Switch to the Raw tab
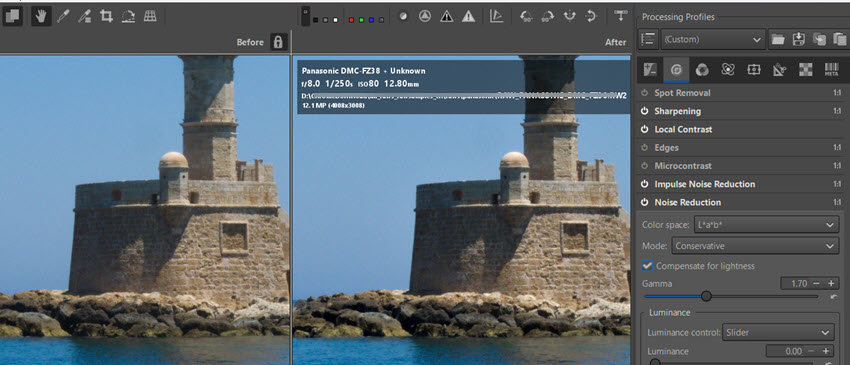Screen dimensions: 850x365 [806, 69]
